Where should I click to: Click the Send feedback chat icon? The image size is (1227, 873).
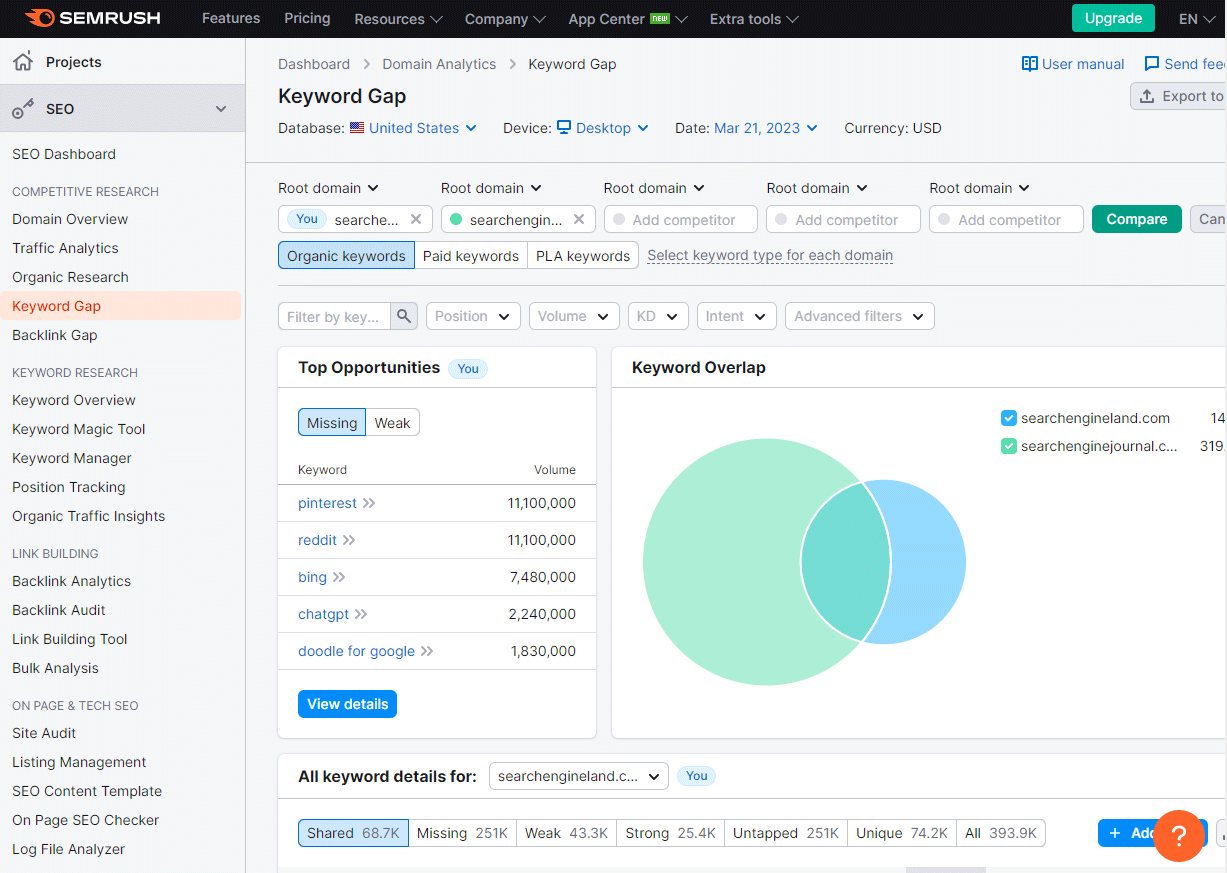coord(1152,64)
